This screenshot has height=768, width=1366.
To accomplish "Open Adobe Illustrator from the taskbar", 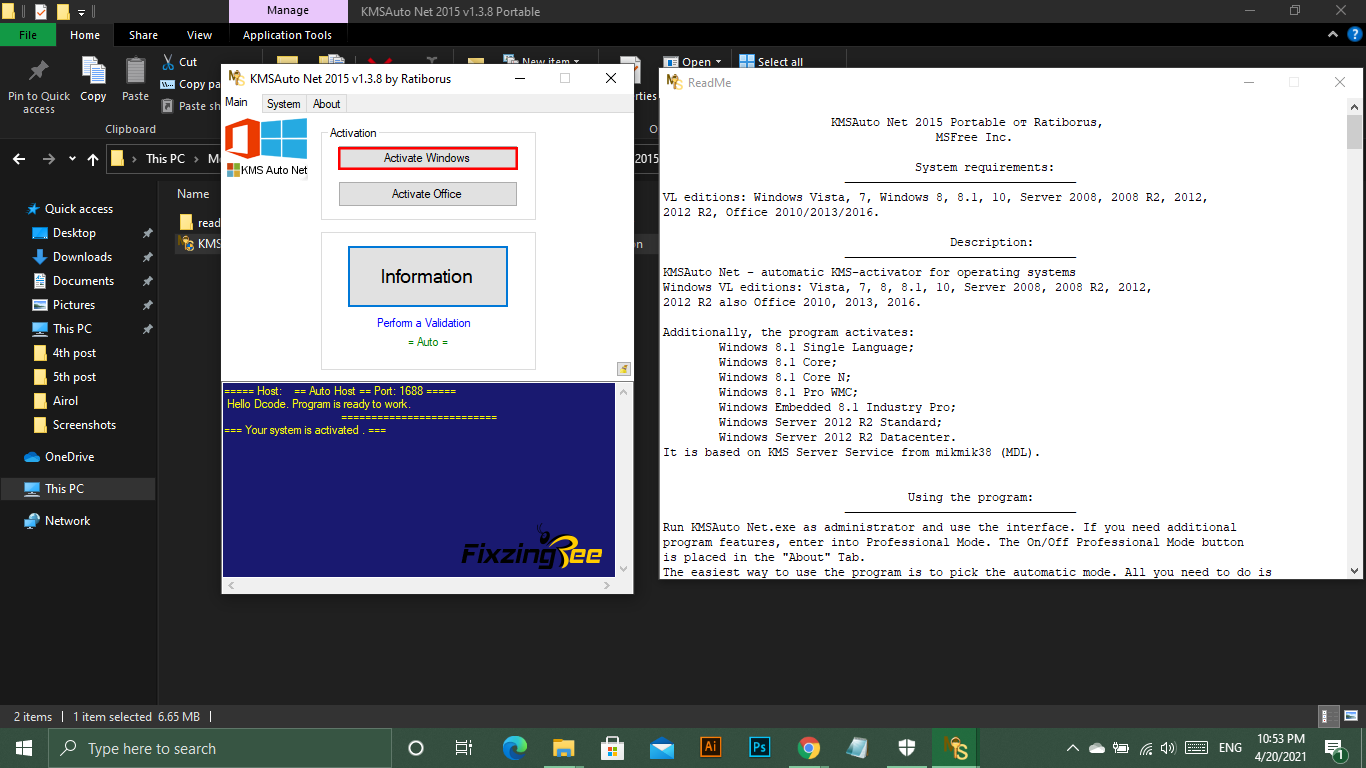I will pos(711,748).
